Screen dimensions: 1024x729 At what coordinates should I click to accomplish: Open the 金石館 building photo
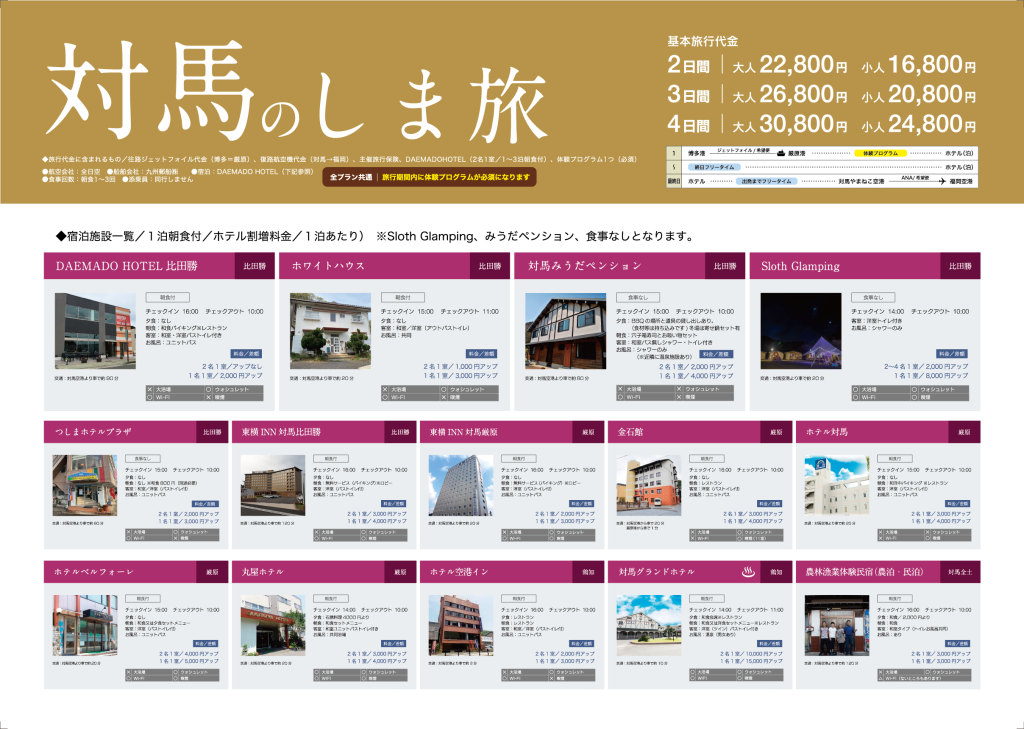[649, 485]
